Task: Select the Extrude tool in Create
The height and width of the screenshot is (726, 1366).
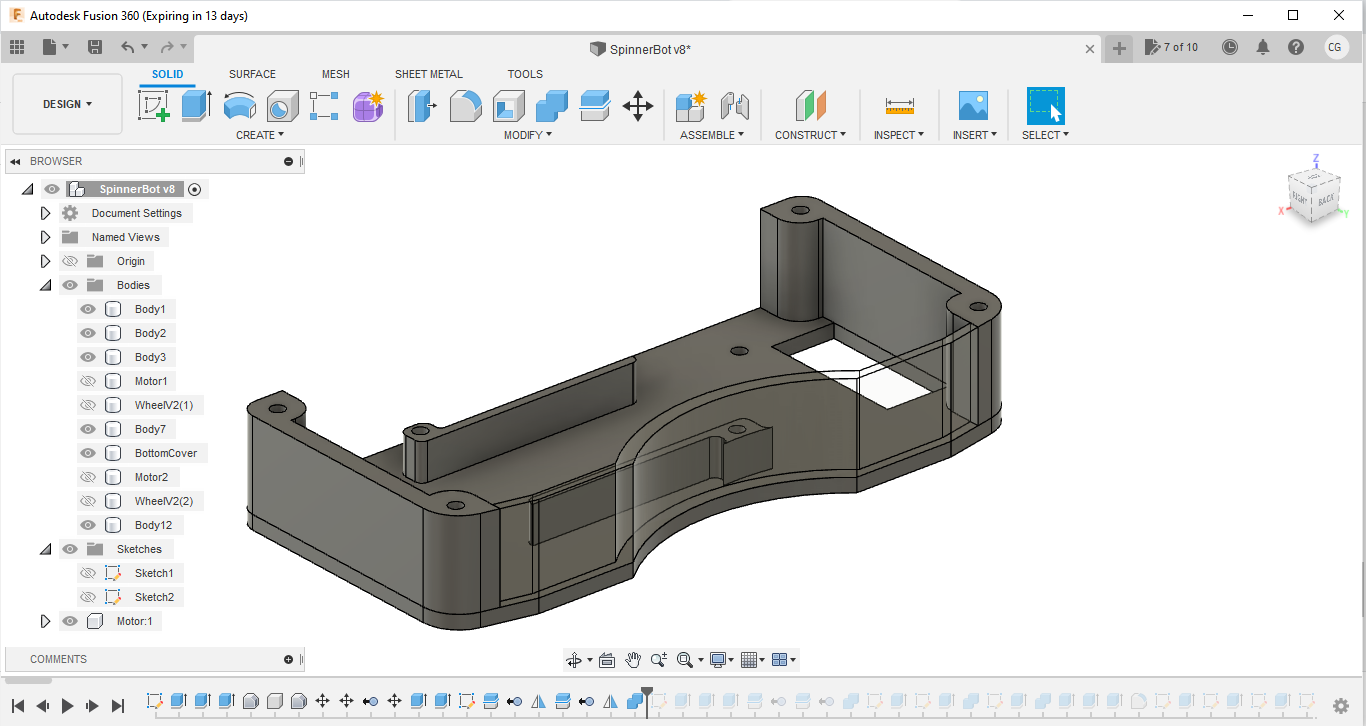Action: pos(196,105)
